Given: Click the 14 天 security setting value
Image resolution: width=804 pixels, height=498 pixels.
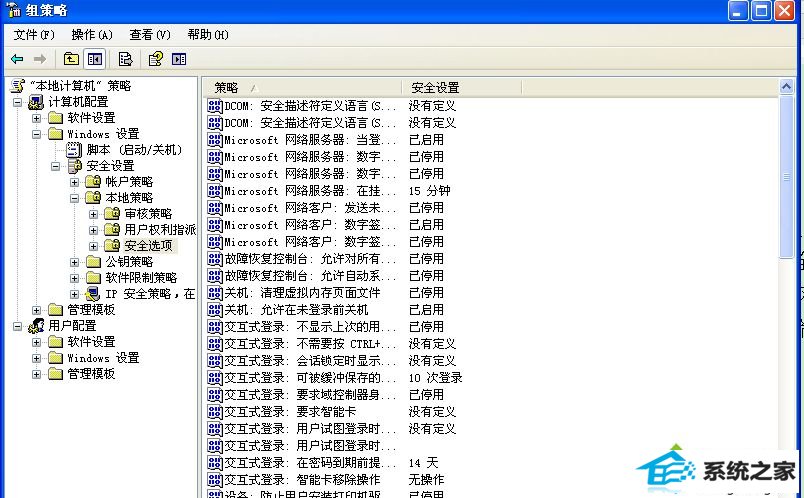Looking at the screenshot, I should (x=424, y=463).
